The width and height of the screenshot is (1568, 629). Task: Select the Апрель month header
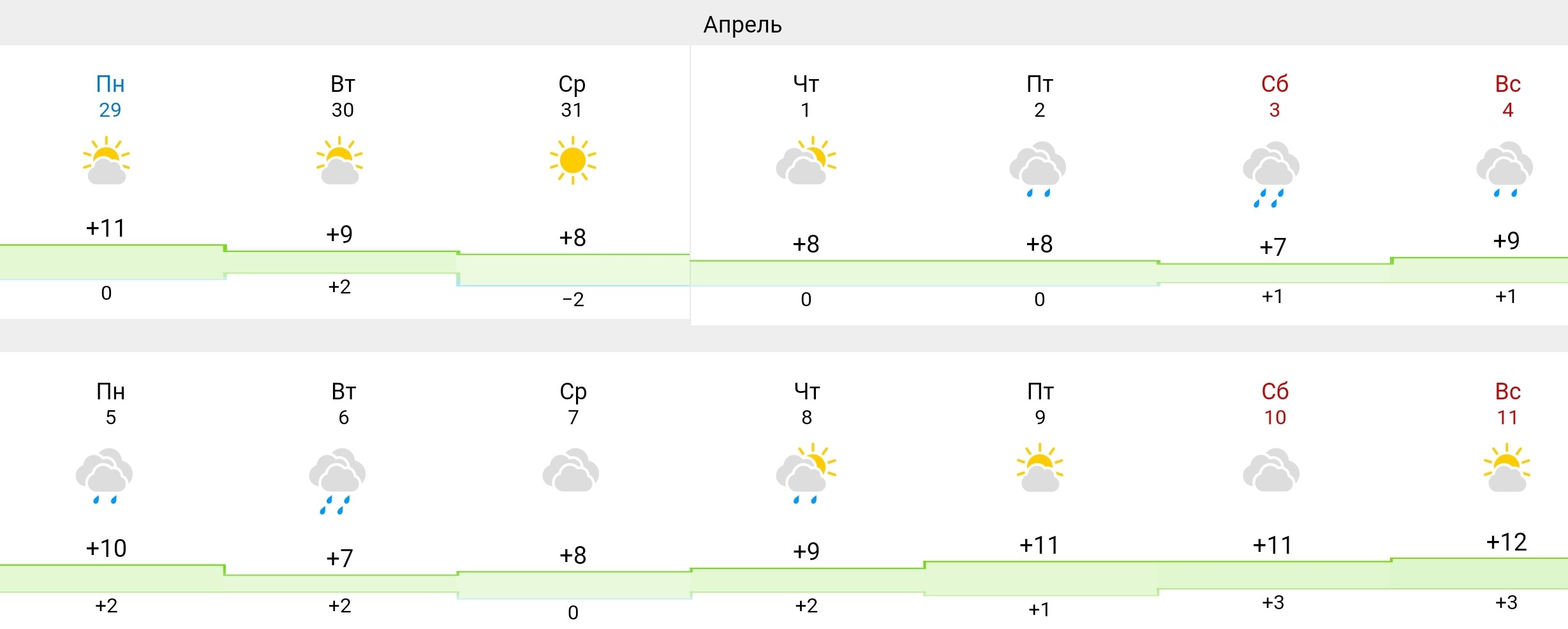(743, 24)
